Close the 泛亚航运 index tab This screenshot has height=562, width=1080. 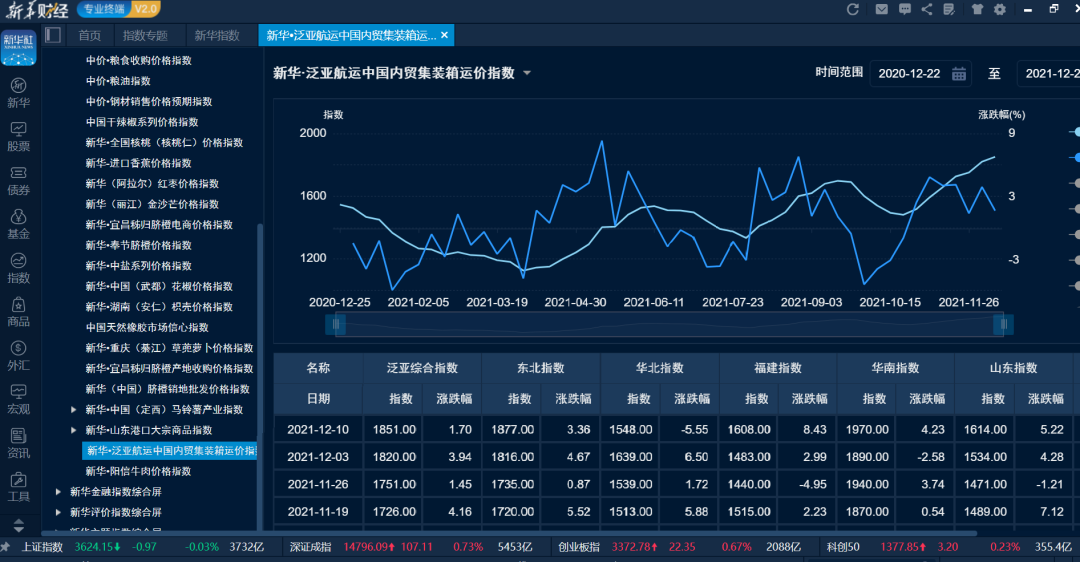pyautogui.click(x=444, y=35)
